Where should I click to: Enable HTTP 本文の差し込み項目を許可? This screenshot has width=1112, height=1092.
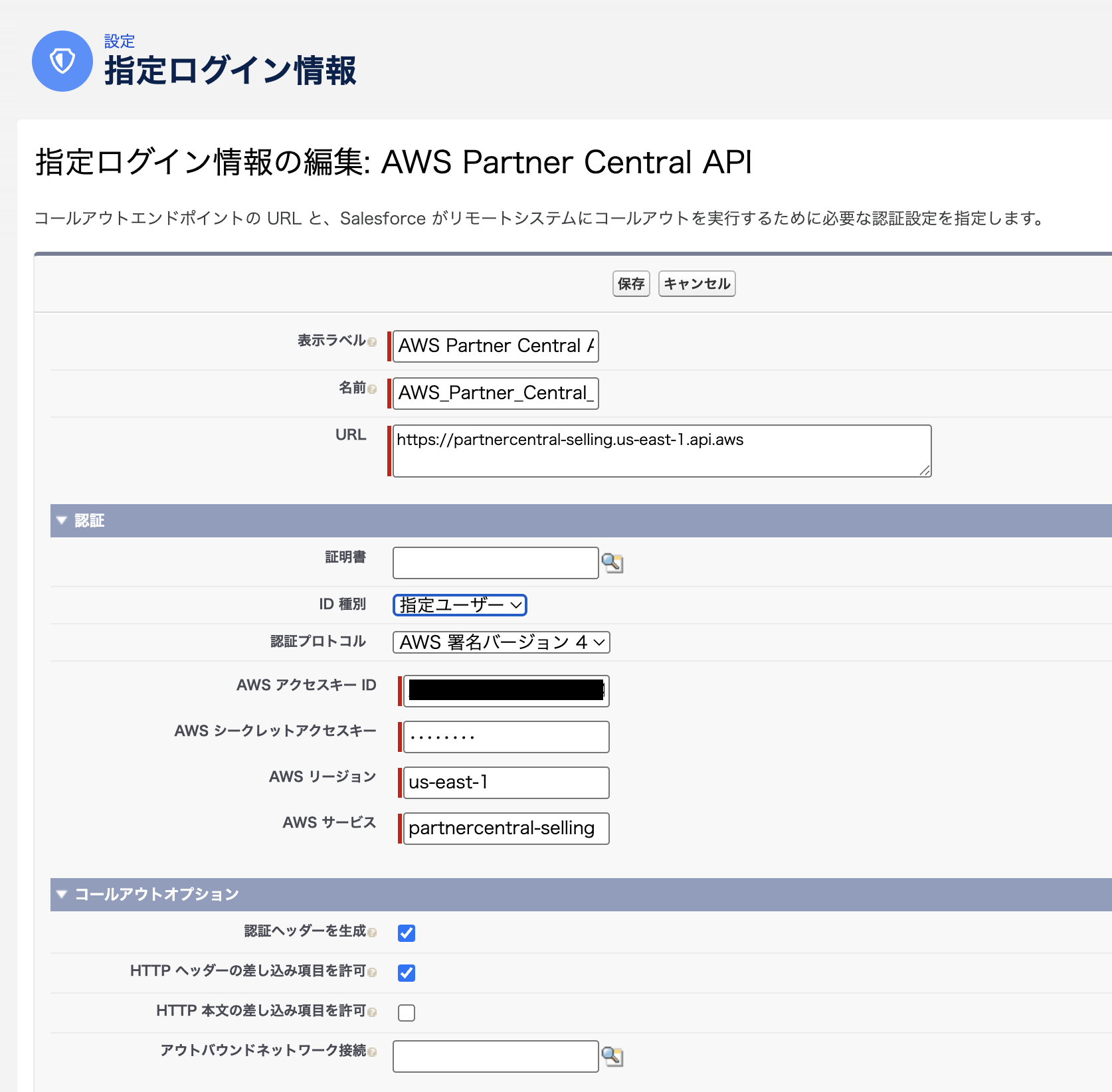(x=406, y=1012)
